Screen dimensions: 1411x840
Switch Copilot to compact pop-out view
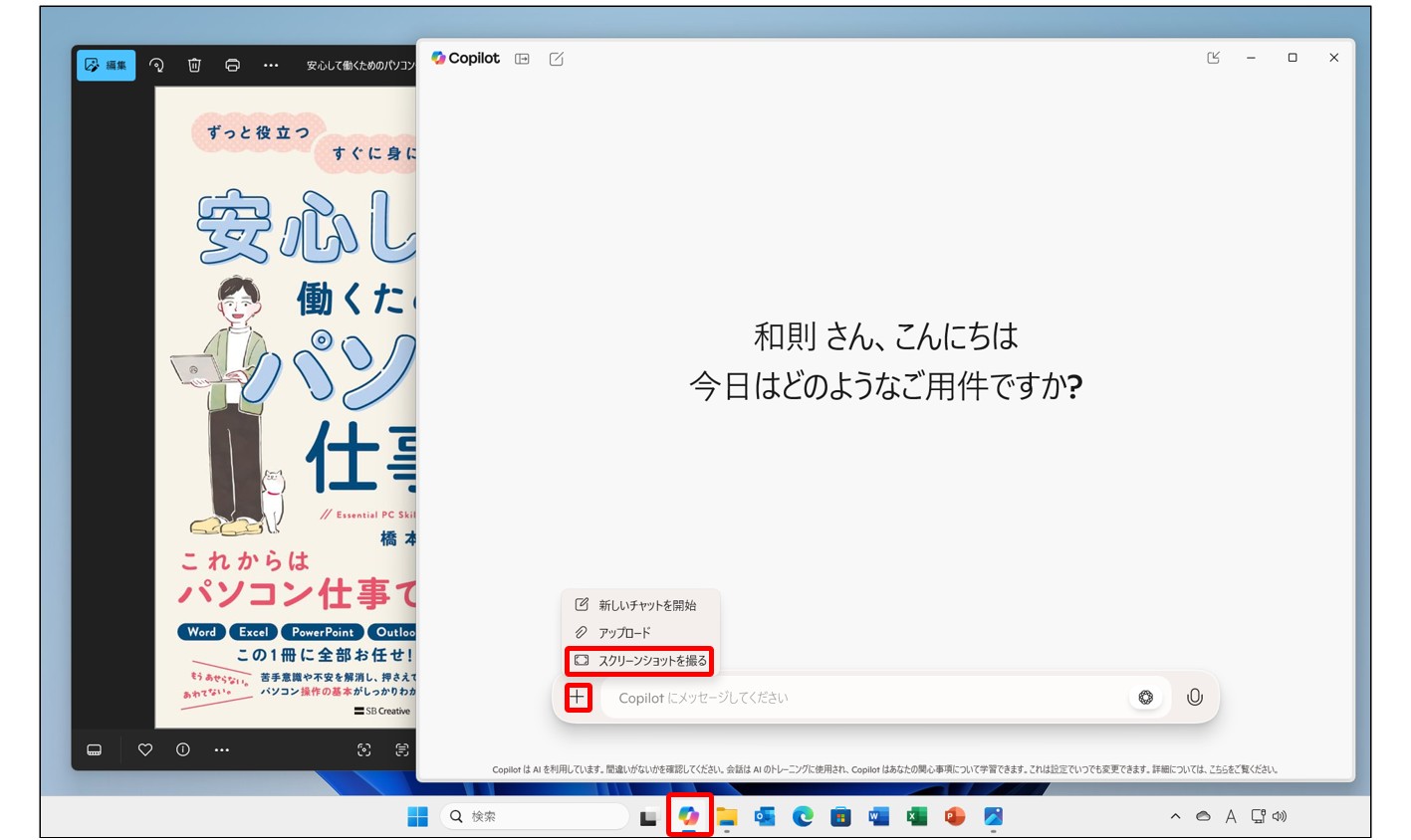click(1213, 58)
